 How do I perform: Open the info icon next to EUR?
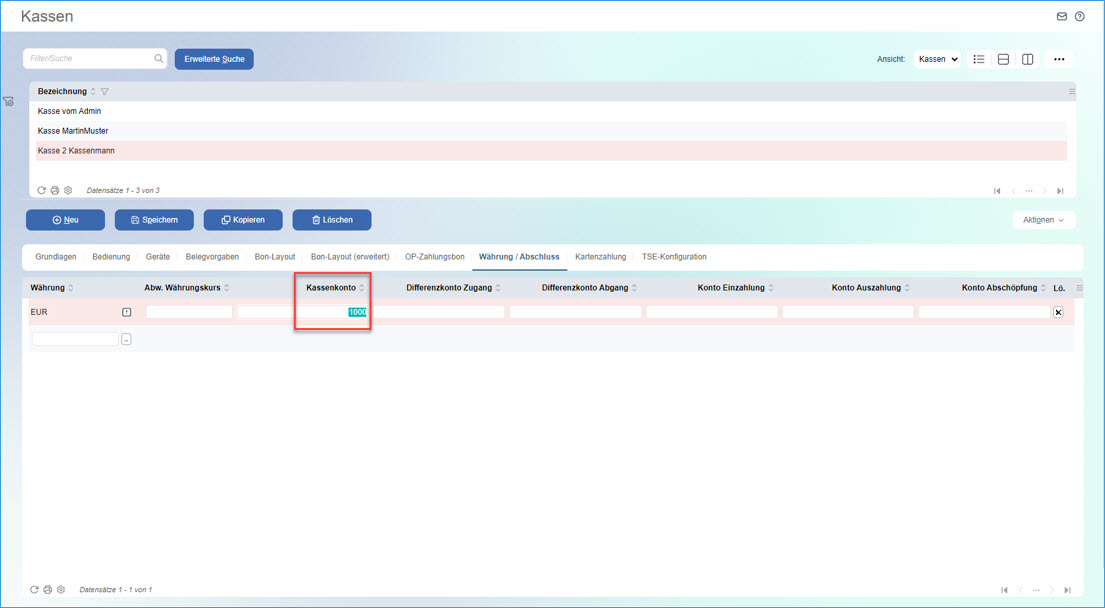tap(124, 312)
